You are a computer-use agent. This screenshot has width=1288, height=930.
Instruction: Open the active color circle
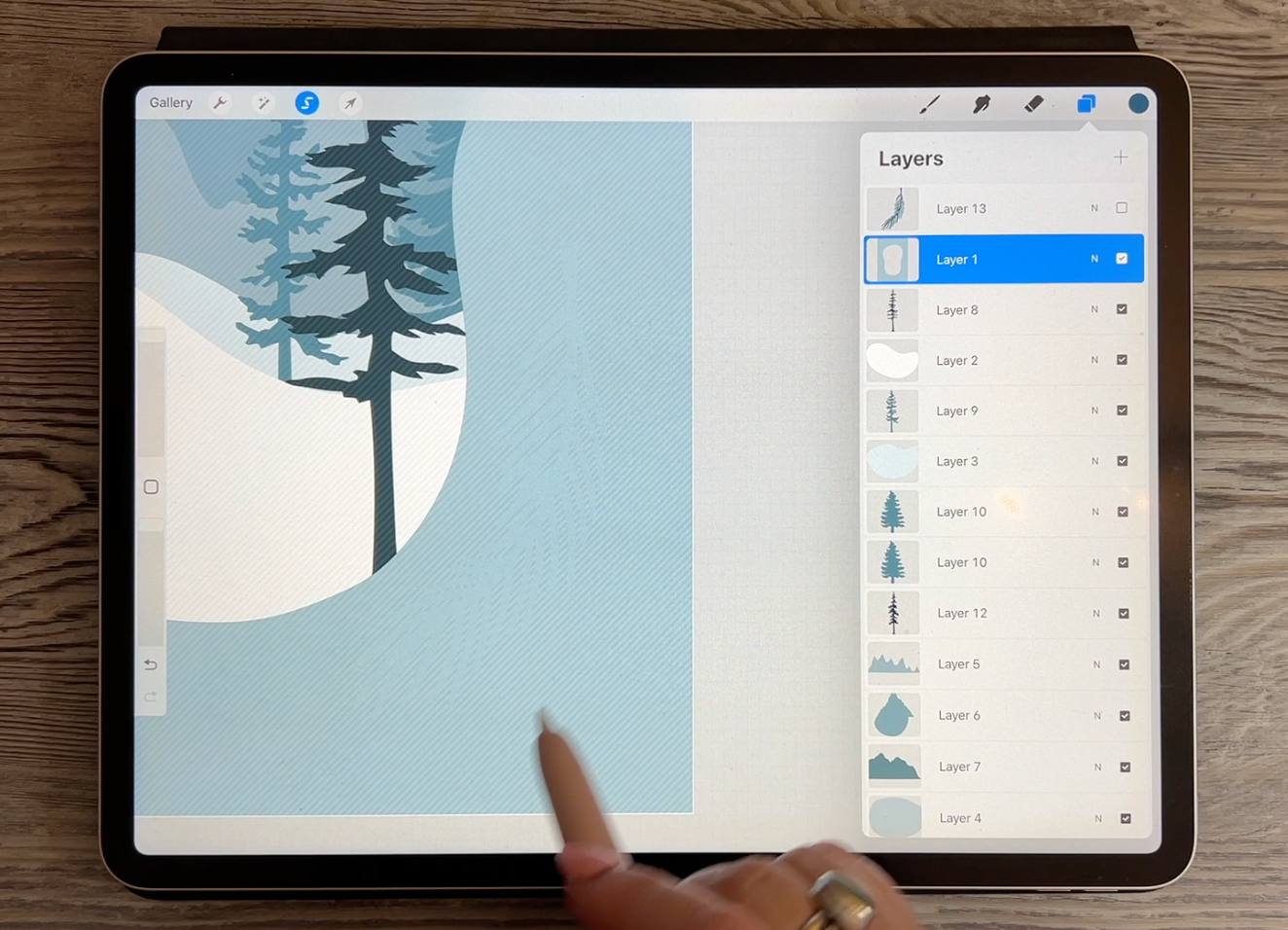pyautogui.click(x=1138, y=103)
